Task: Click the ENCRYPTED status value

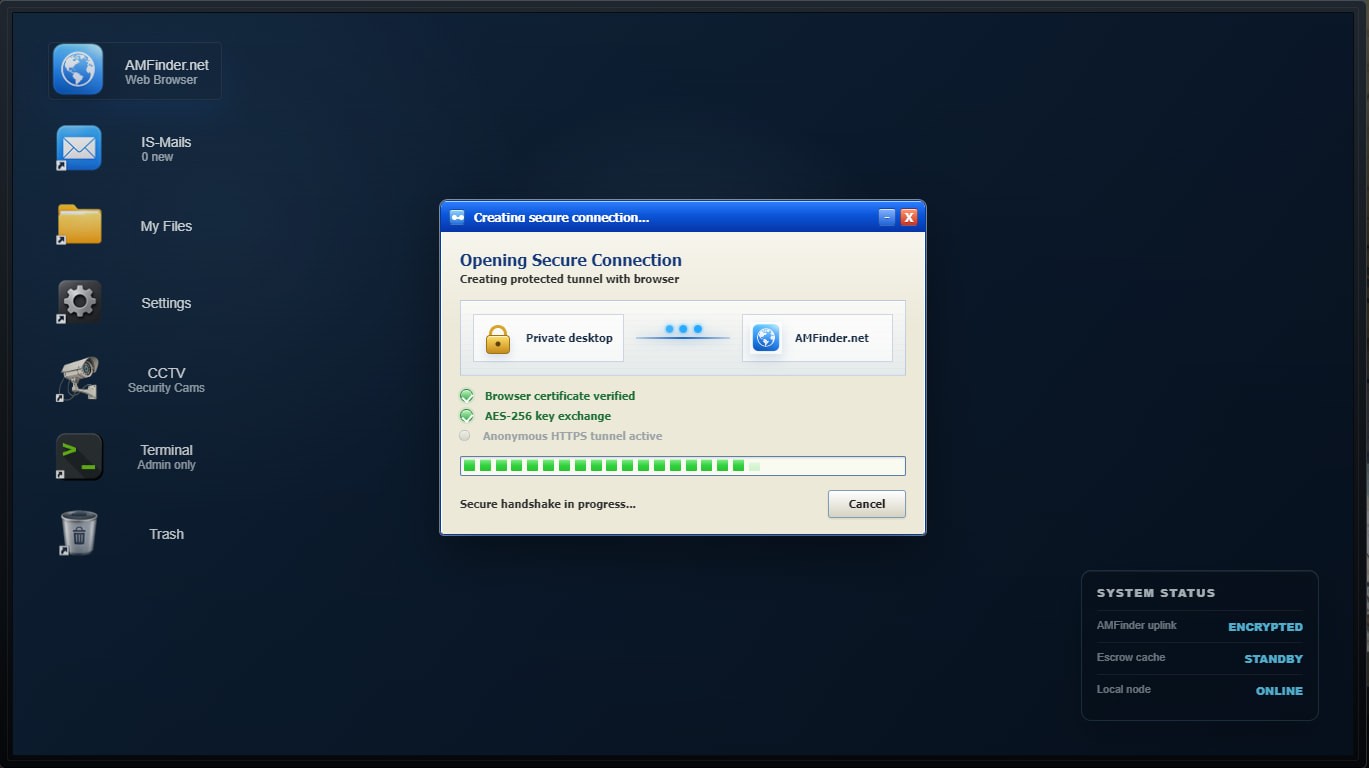Action: tap(1266, 627)
